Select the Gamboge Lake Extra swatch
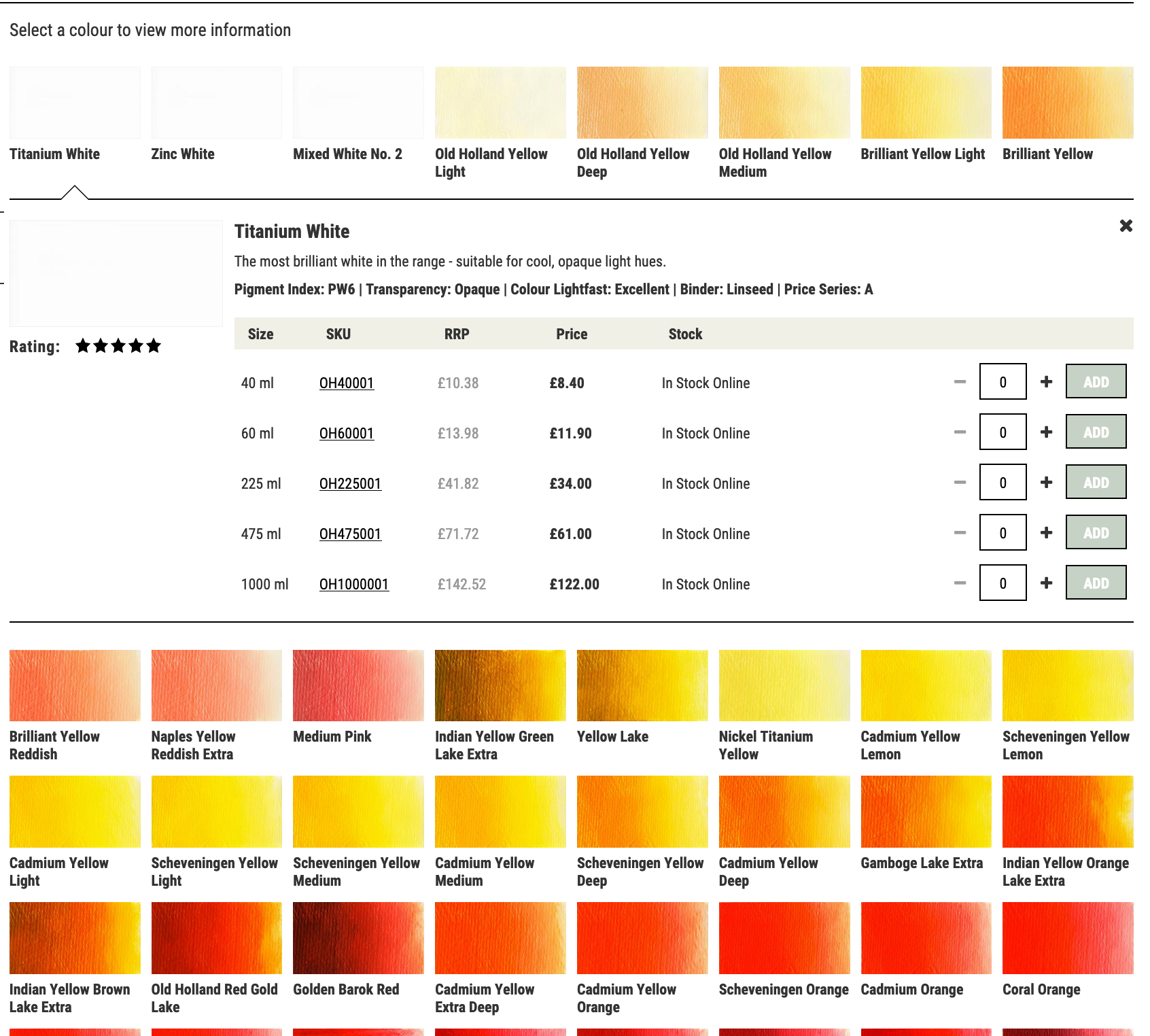This screenshot has height=1036, width=1150. (x=926, y=812)
